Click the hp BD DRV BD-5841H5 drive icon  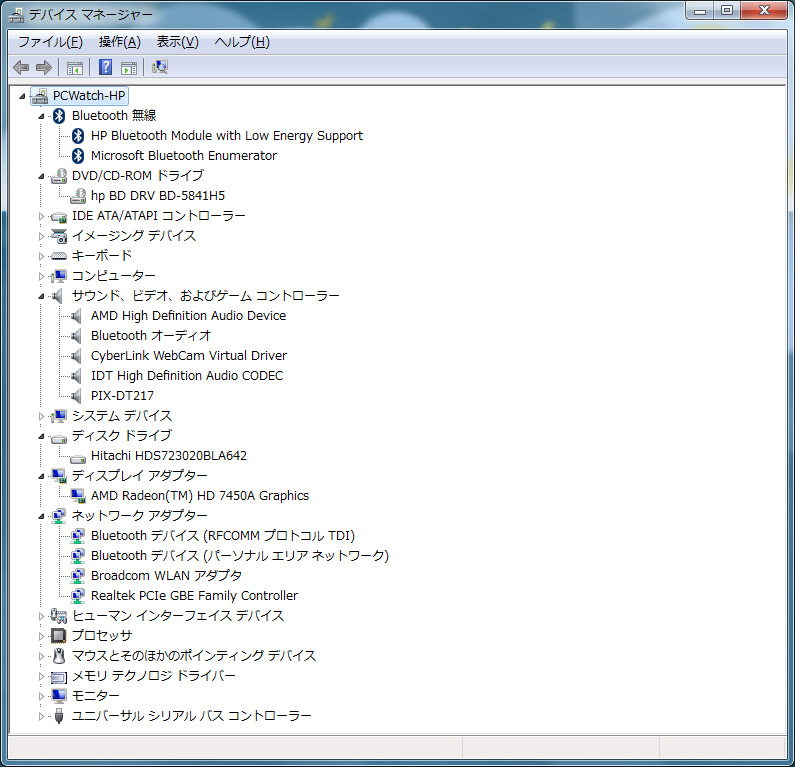pos(78,196)
